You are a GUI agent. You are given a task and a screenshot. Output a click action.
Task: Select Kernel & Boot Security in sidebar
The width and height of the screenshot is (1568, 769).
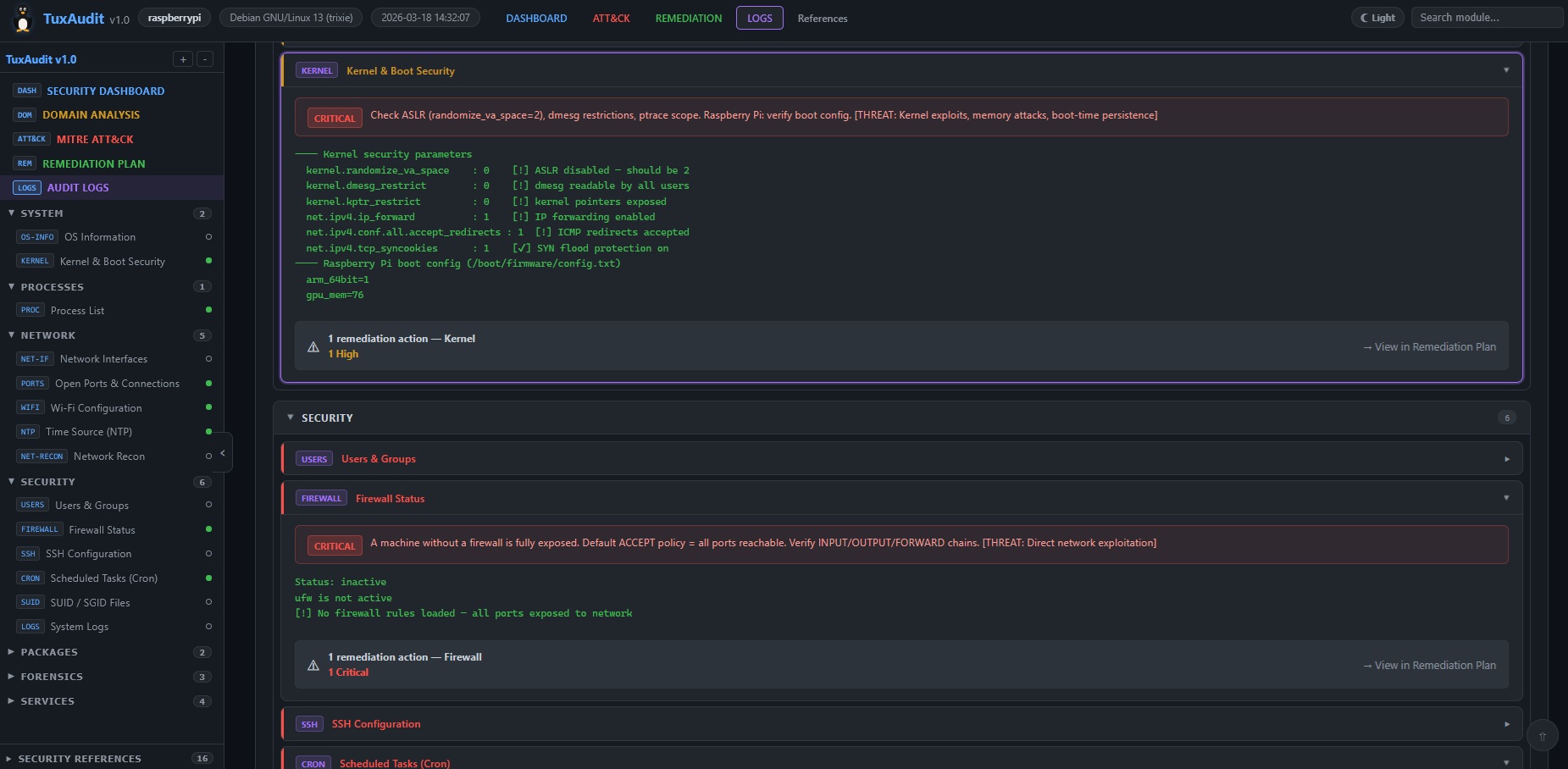click(x=113, y=262)
